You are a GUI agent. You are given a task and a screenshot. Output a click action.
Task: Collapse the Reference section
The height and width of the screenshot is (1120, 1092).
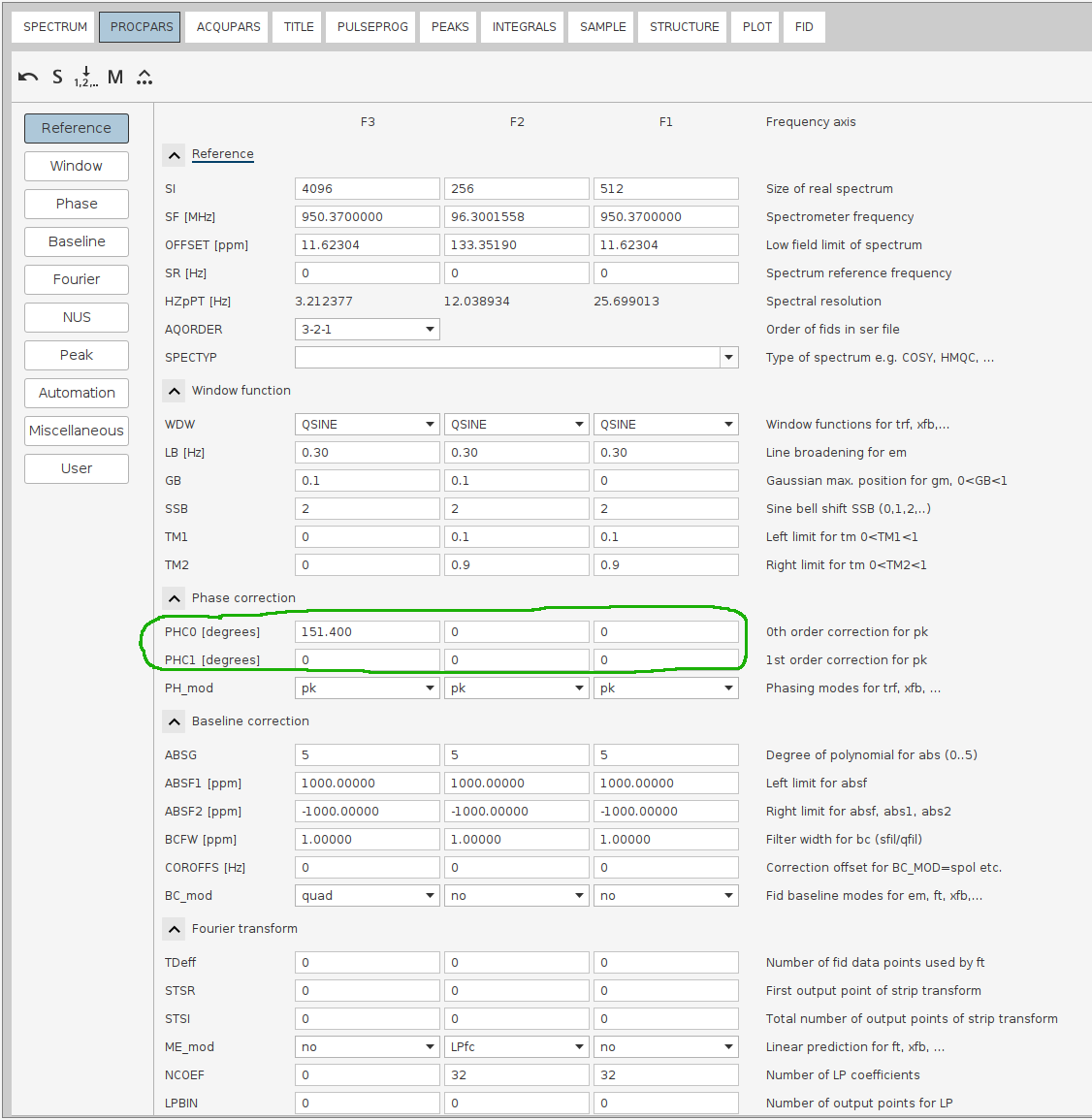[x=174, y=154]
